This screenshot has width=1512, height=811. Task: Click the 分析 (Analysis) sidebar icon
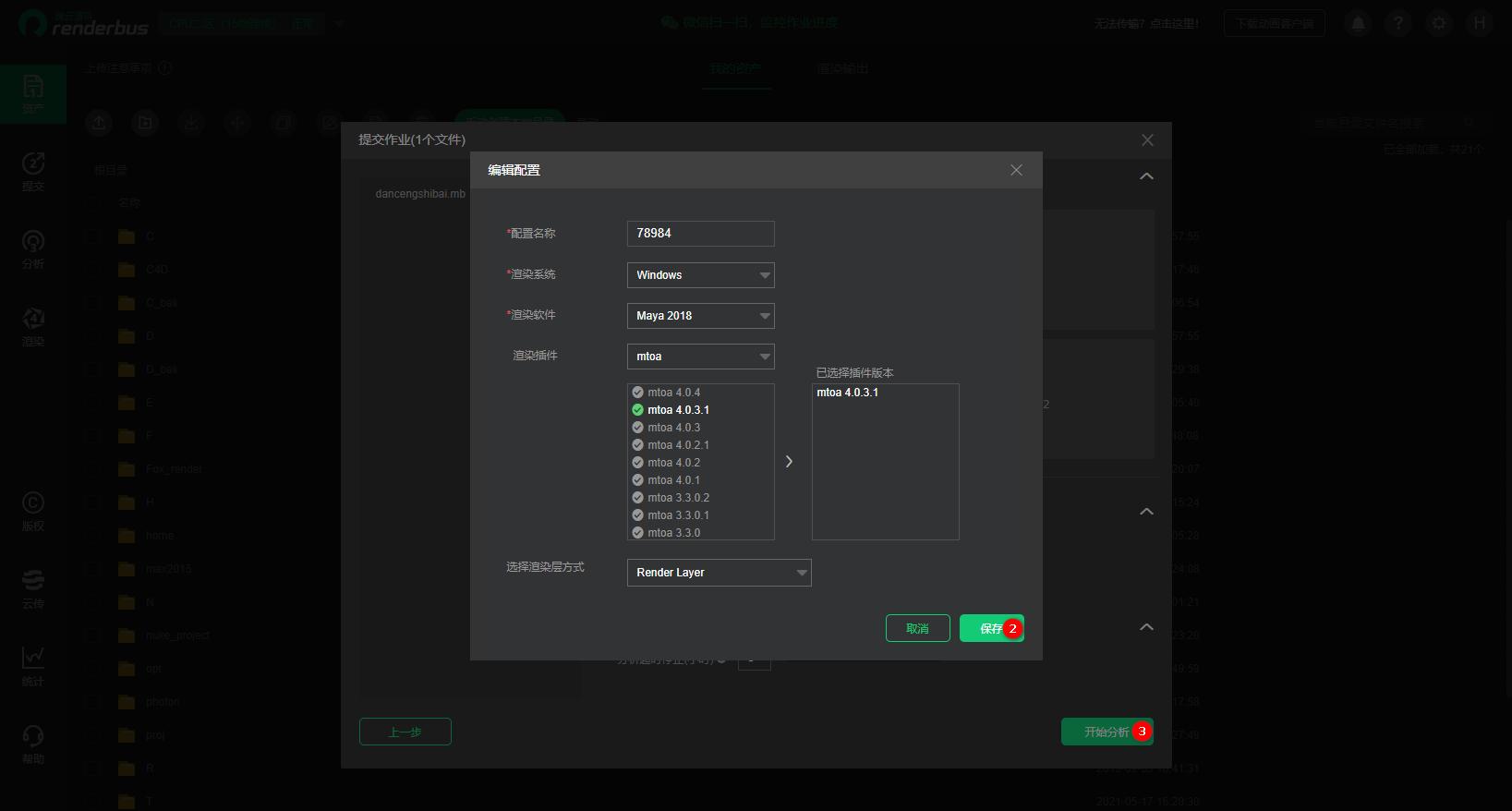tap(33, 248)
